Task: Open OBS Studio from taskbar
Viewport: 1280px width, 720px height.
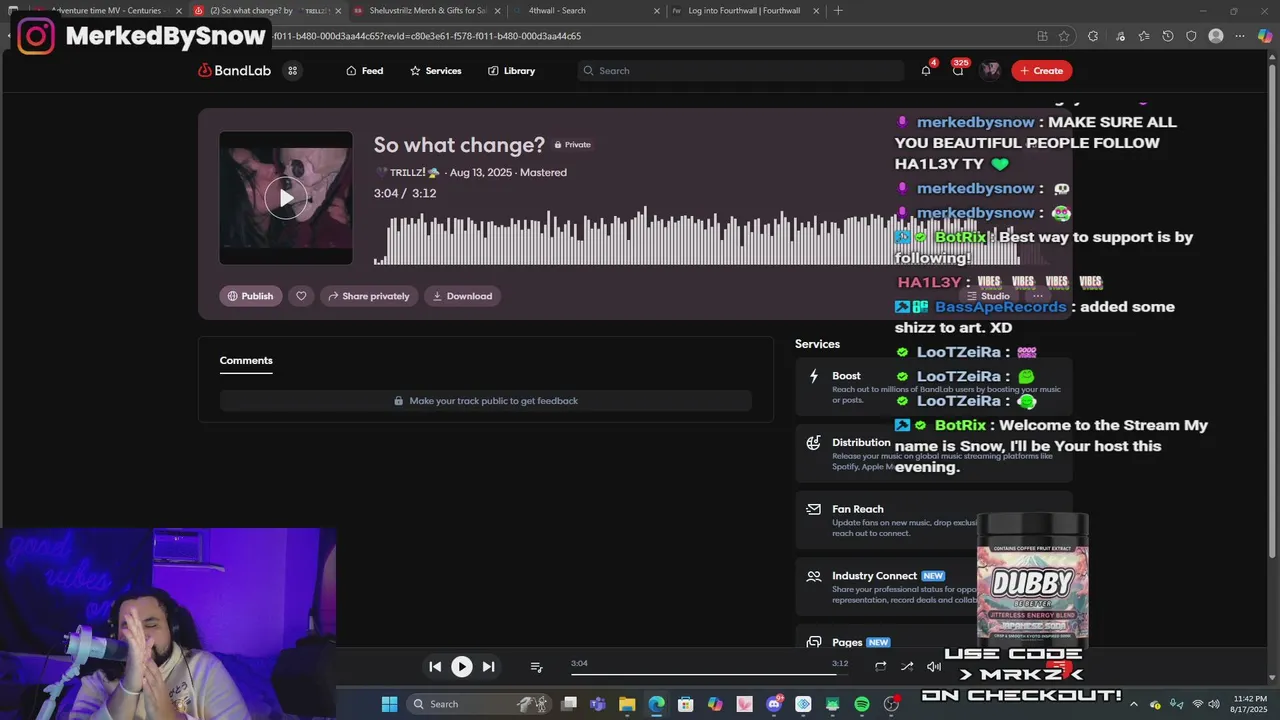Action: [891, 704]
